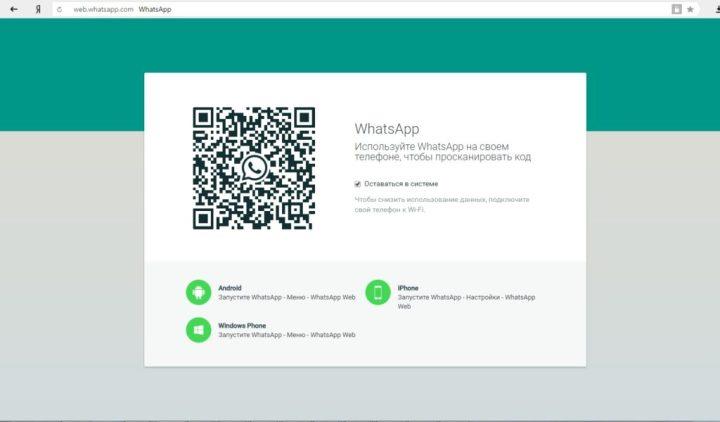Click the 'Оставаться в системе' label text

click(x=401, y=184)
